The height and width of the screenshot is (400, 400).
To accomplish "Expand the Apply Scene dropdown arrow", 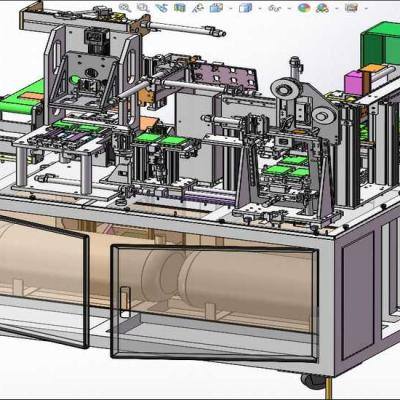I will tap(337, 8).
